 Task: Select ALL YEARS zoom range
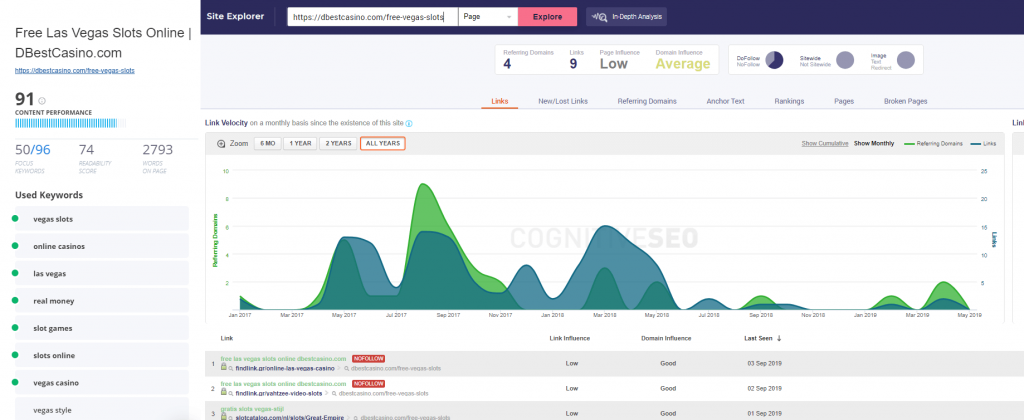[x=383, y=143]
